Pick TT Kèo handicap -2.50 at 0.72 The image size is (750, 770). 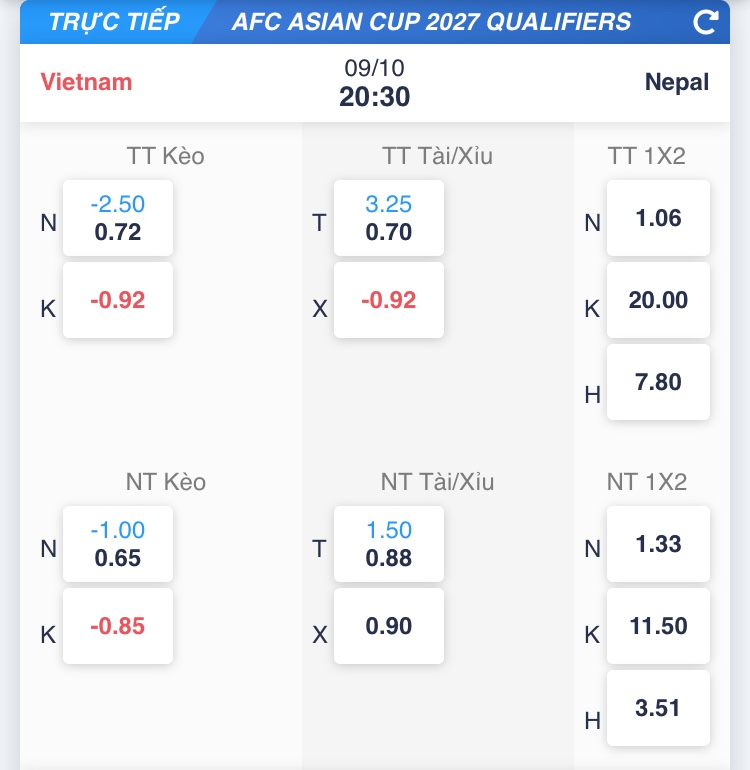click(118, 218)
